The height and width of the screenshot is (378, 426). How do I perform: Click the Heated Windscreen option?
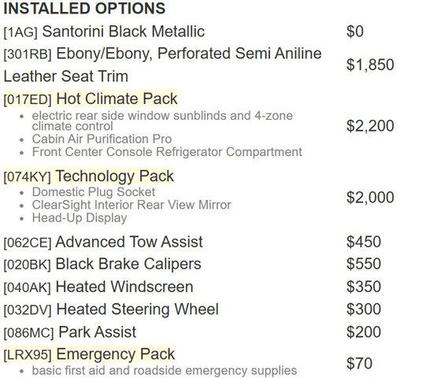click(124, 287)
